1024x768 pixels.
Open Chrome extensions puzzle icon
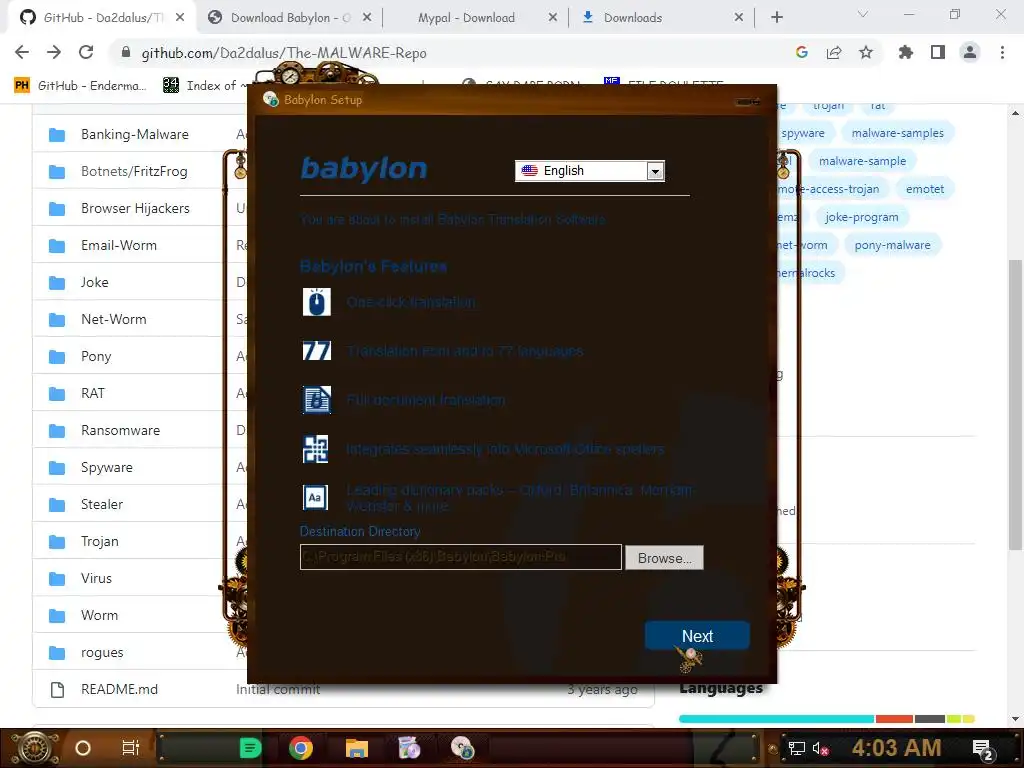(x=905, y=52)
